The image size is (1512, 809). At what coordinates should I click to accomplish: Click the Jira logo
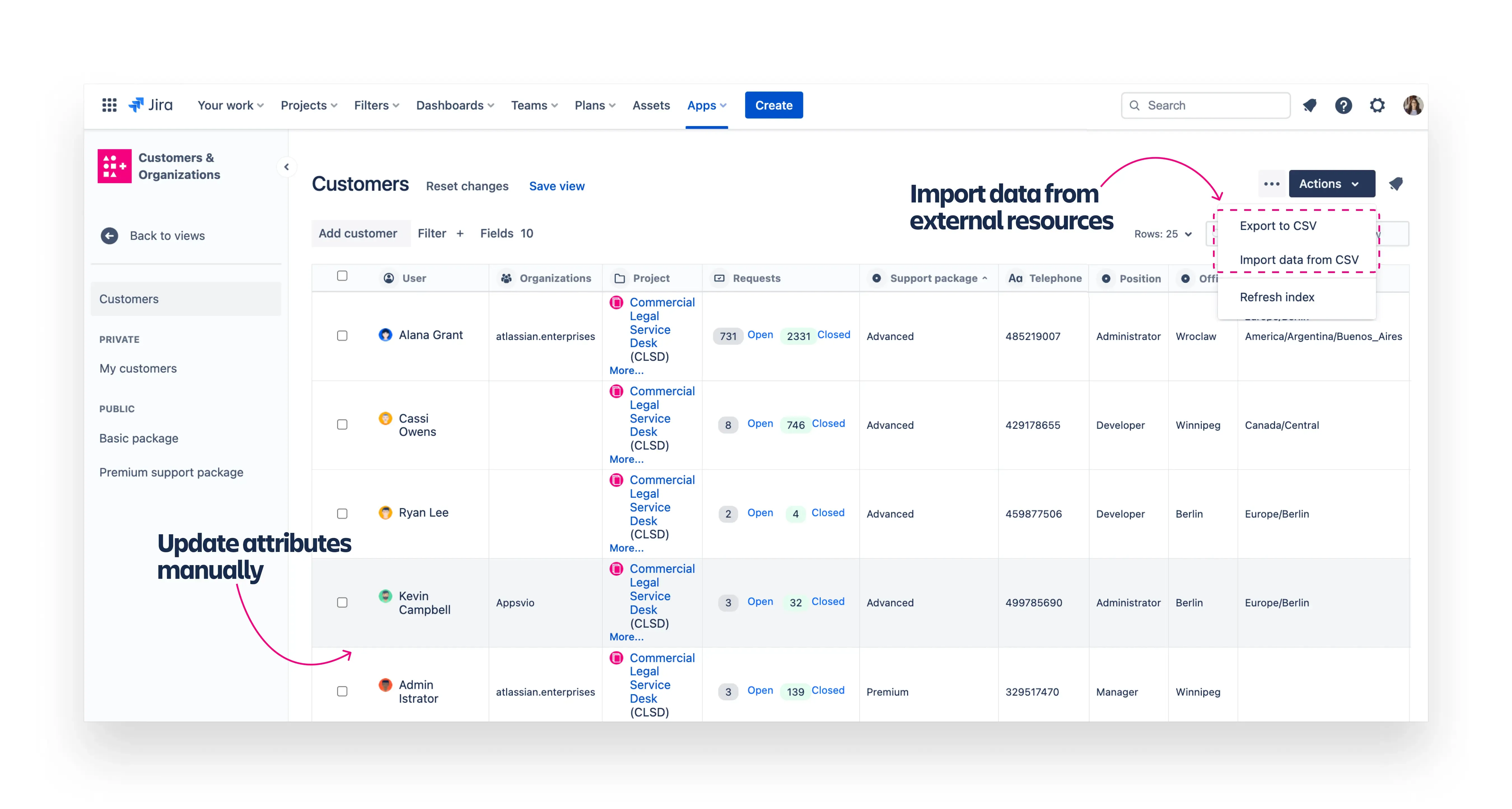(151, 105)
